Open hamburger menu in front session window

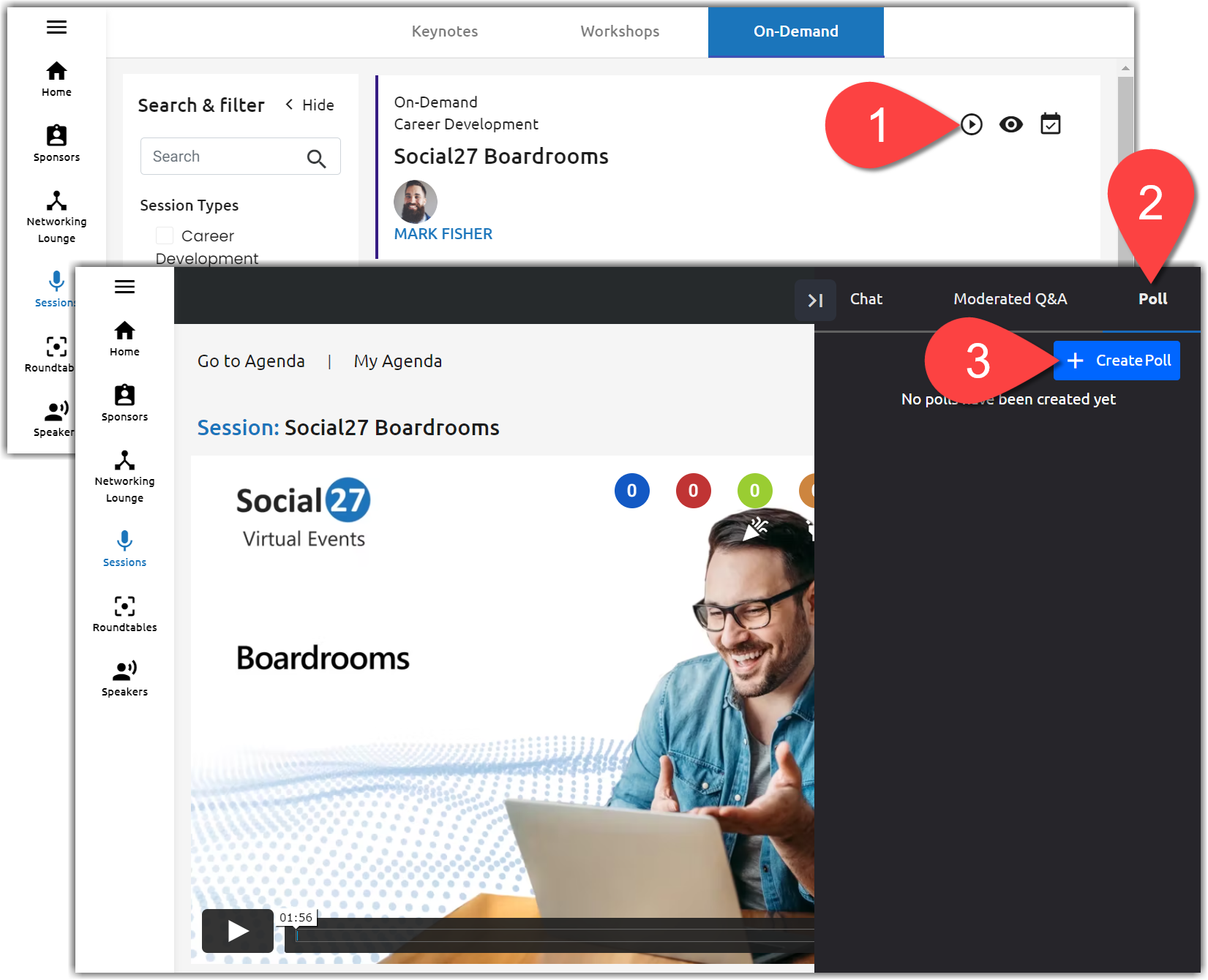124,287
